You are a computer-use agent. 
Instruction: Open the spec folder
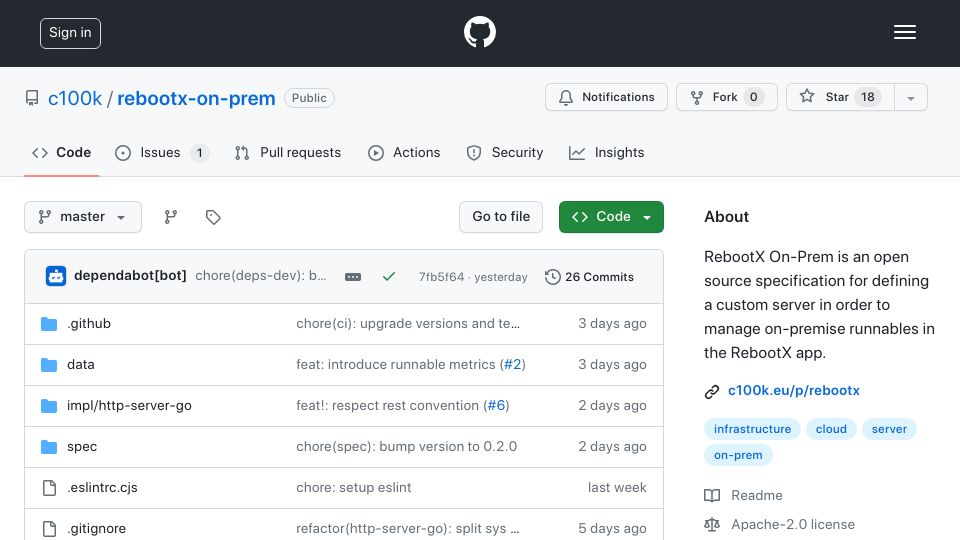[x=82, y=446]
